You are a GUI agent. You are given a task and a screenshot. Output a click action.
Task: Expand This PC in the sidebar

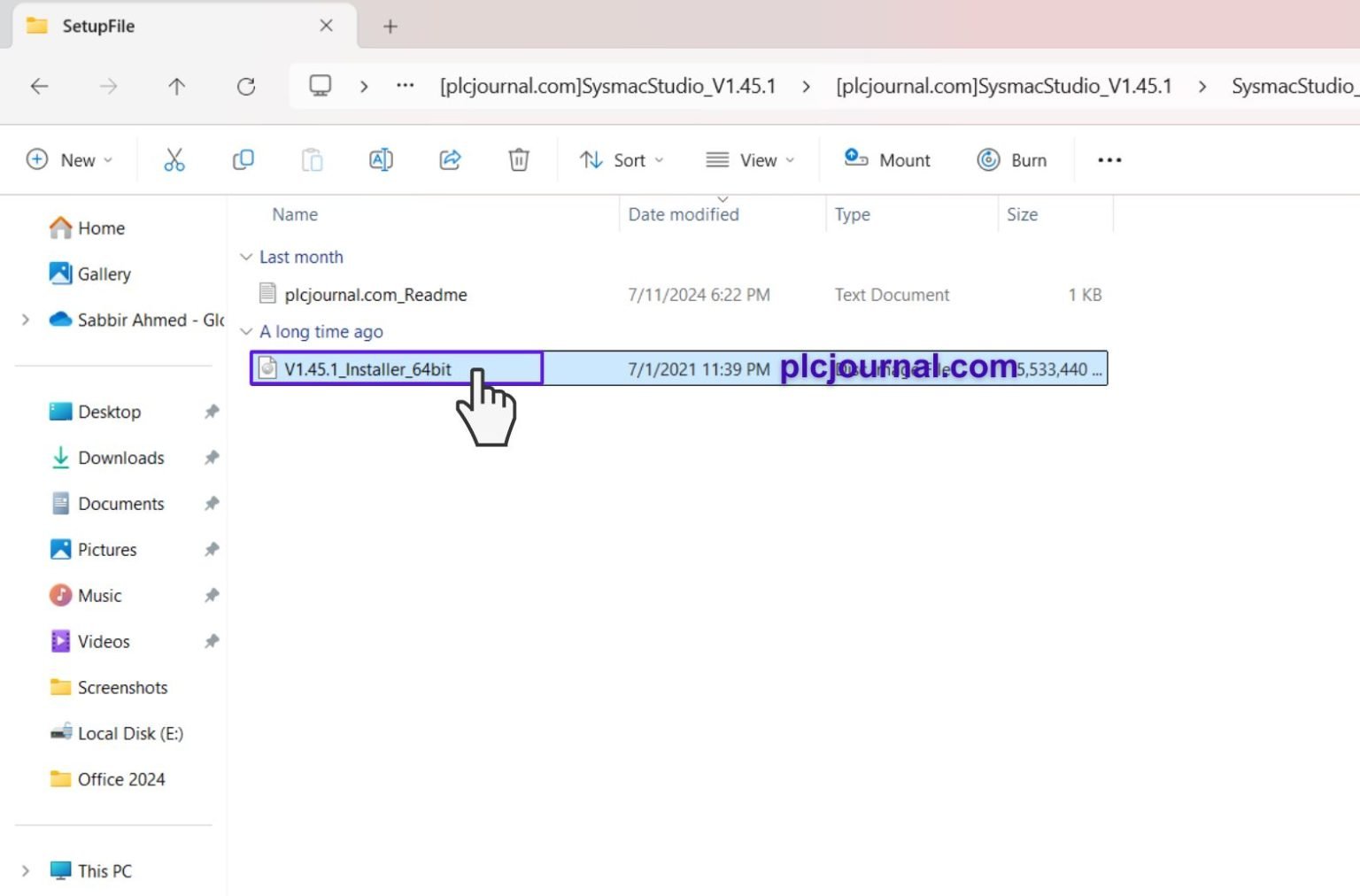26,870
